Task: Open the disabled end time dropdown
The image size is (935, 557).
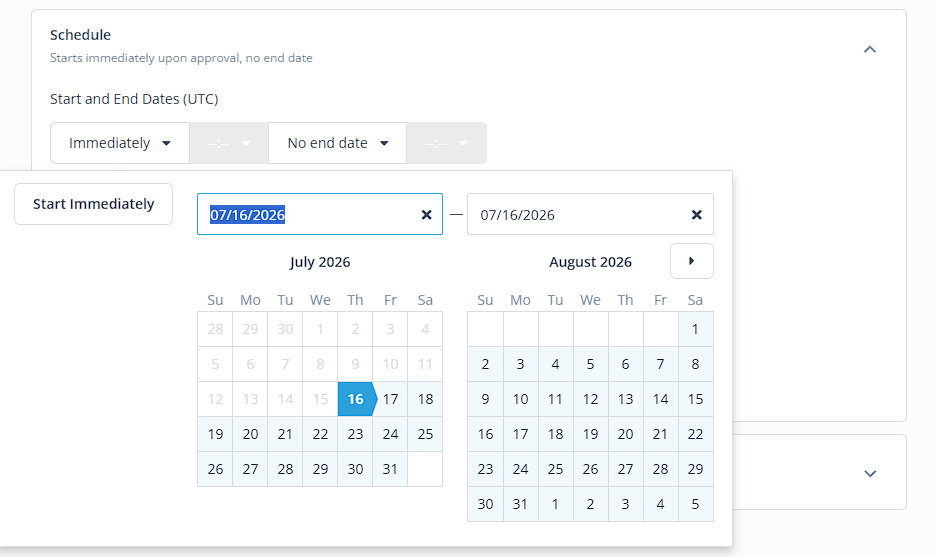Action: (x=447, y=143)
